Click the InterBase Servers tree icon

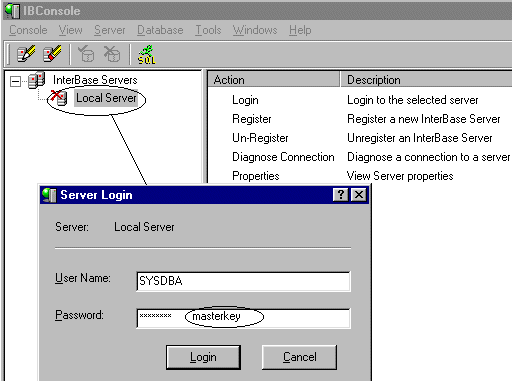[x=36, y=80]
